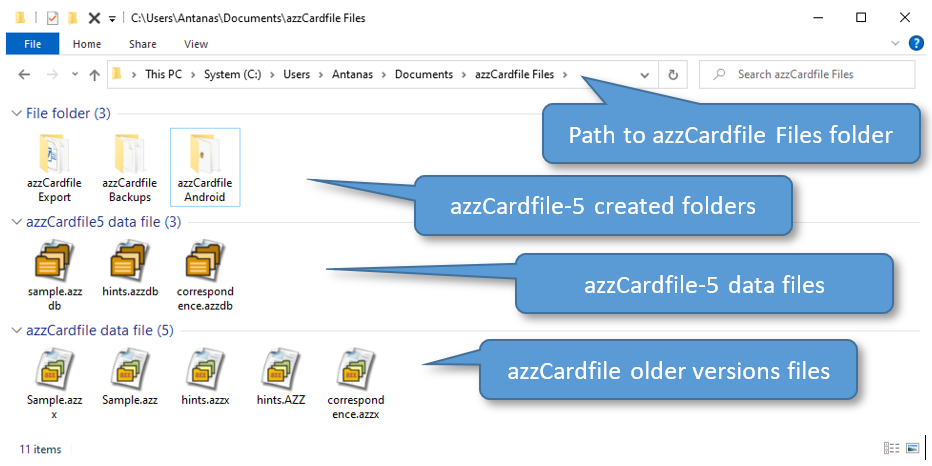
Task: Click the azzCardfile data file (5) header
Action: [x=100, y=330]
